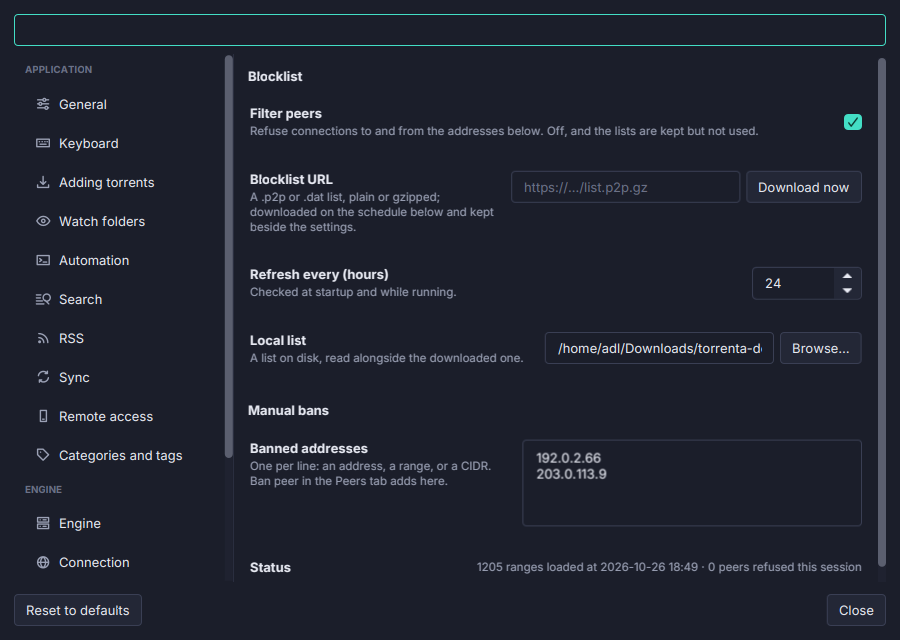Image resolution: width=900 pixels, height=640 pixels.
Task: Increase the refresh hours with up arrow
Action: pos(847,276)
